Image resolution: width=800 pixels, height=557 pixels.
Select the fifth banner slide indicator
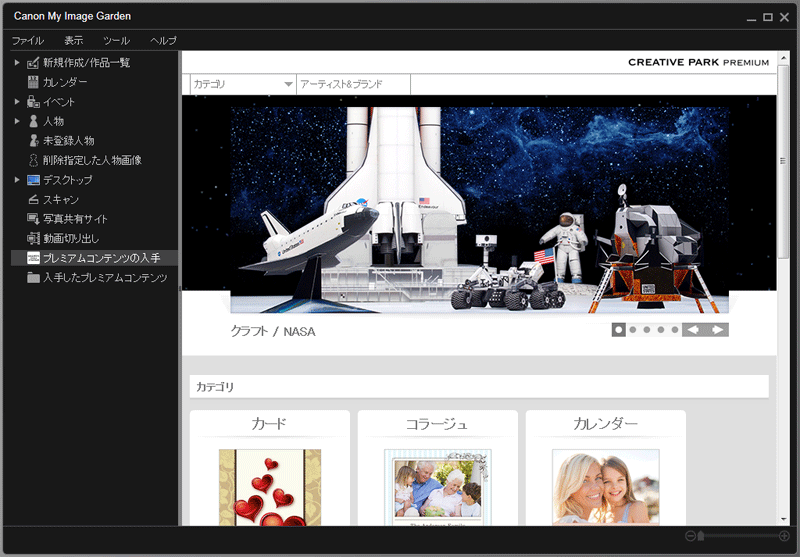675,330
